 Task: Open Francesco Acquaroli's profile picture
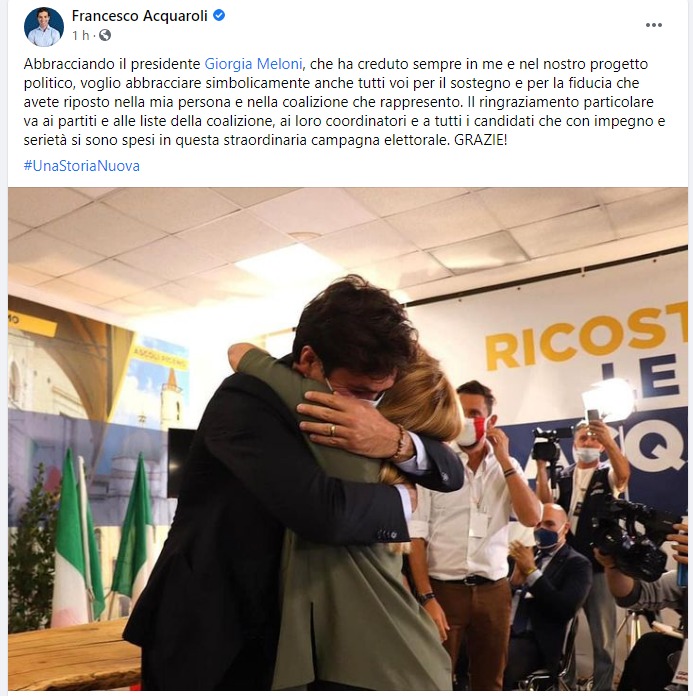click(x=44, y=27)
